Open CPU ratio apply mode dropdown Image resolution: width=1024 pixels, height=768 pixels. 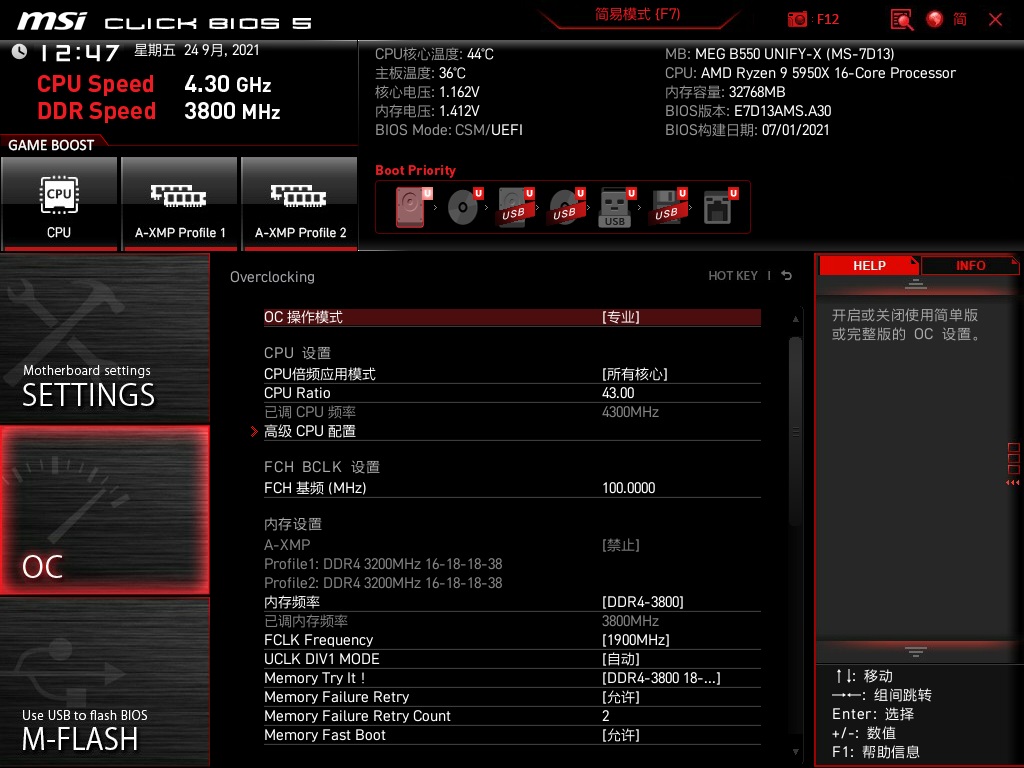(512, 374)
